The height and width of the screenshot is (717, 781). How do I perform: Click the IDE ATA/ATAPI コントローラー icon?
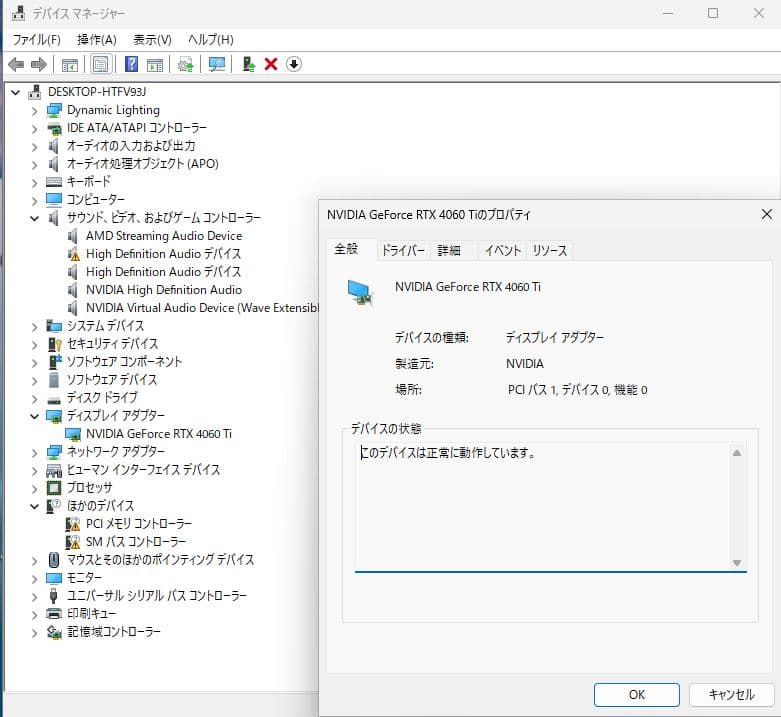[x=54, y=128]
